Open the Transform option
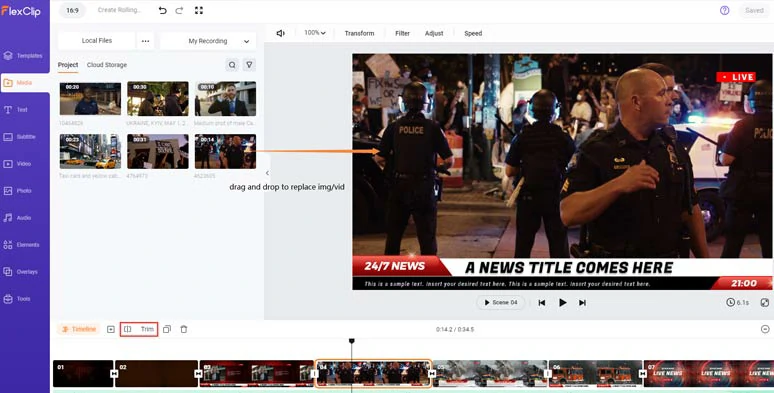The width and height of the screenshot is (774, 393). [x=359, y=33]
